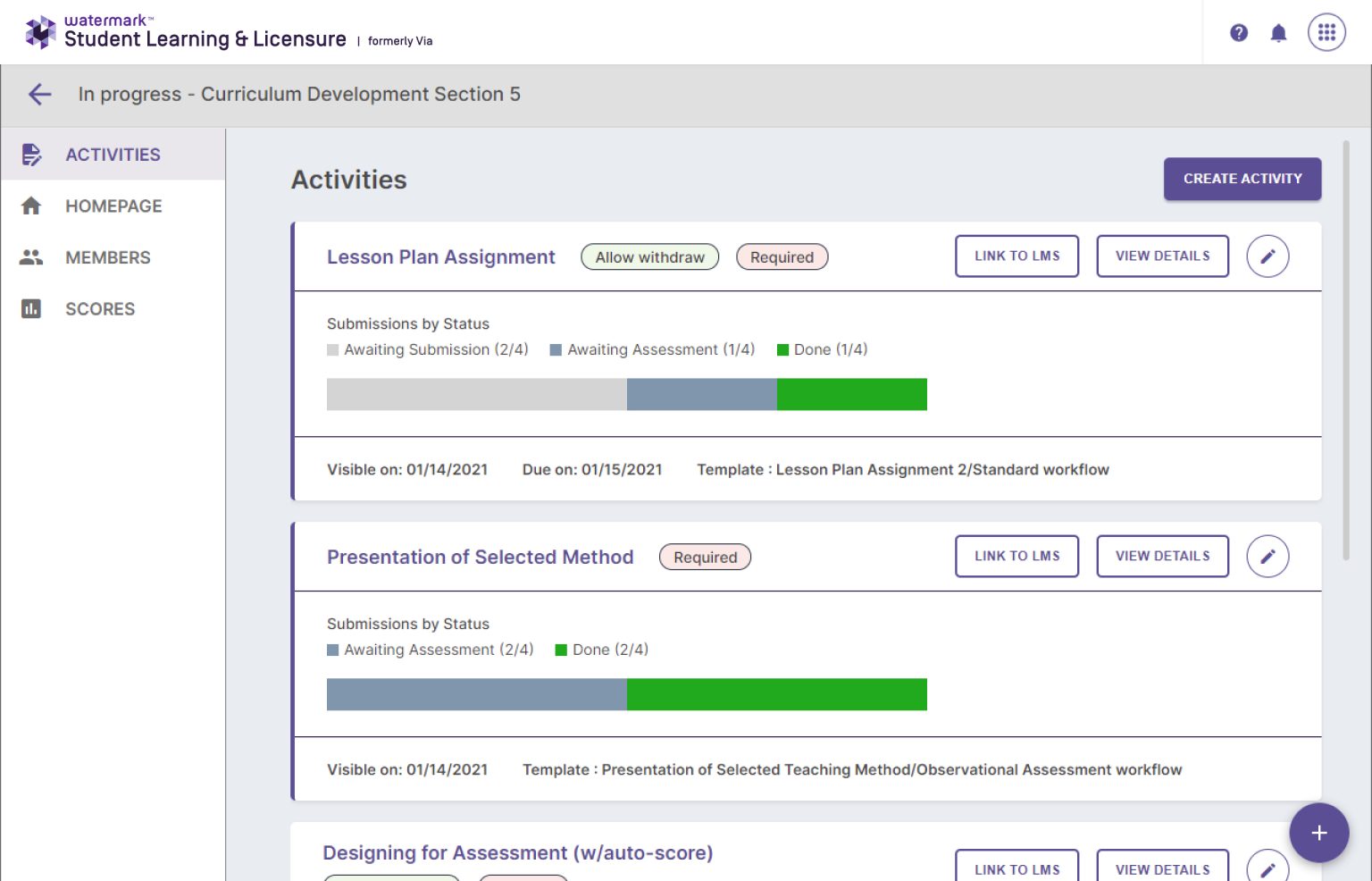The height and width of the screenshot is (881, 1372).
Task: Open the notifications bell
Action: pyautogui.click(x=1278, y=32)
